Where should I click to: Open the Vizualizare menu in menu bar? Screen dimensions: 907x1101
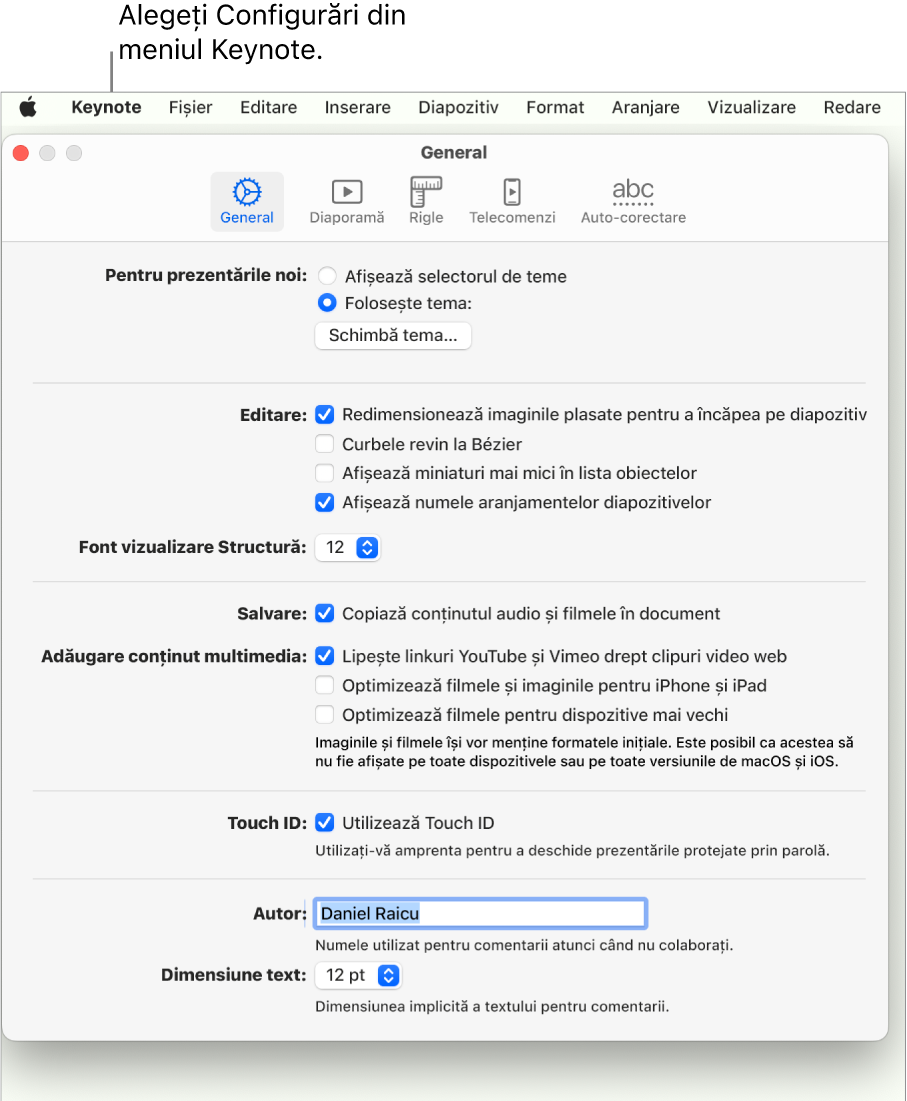[751, 107]
